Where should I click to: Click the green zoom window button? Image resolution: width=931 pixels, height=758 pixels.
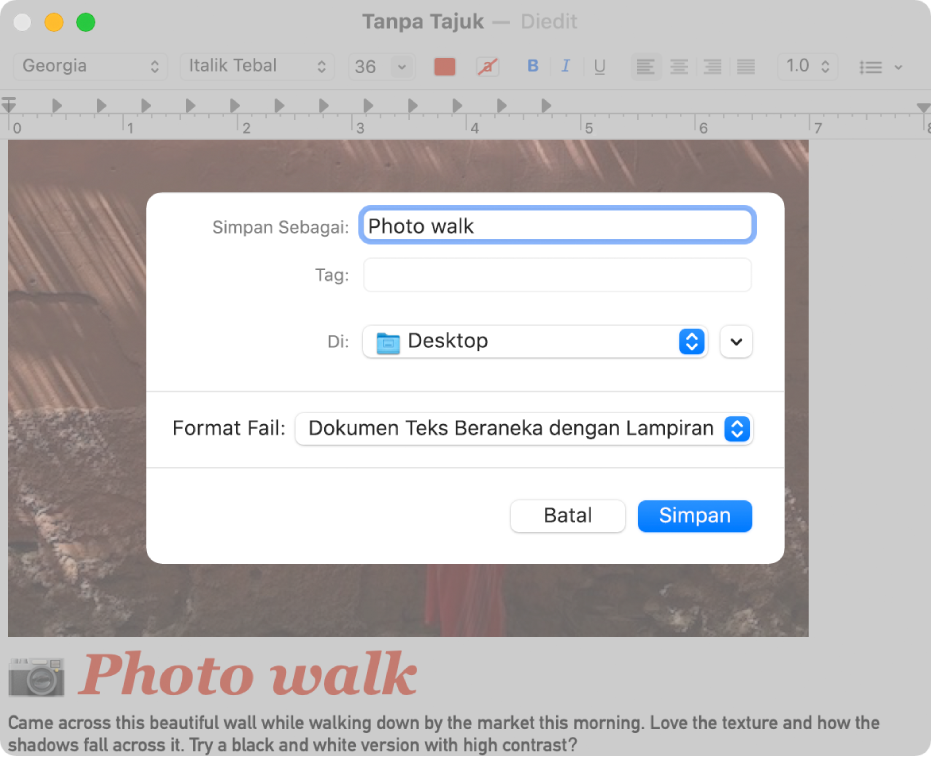point(86,23)
